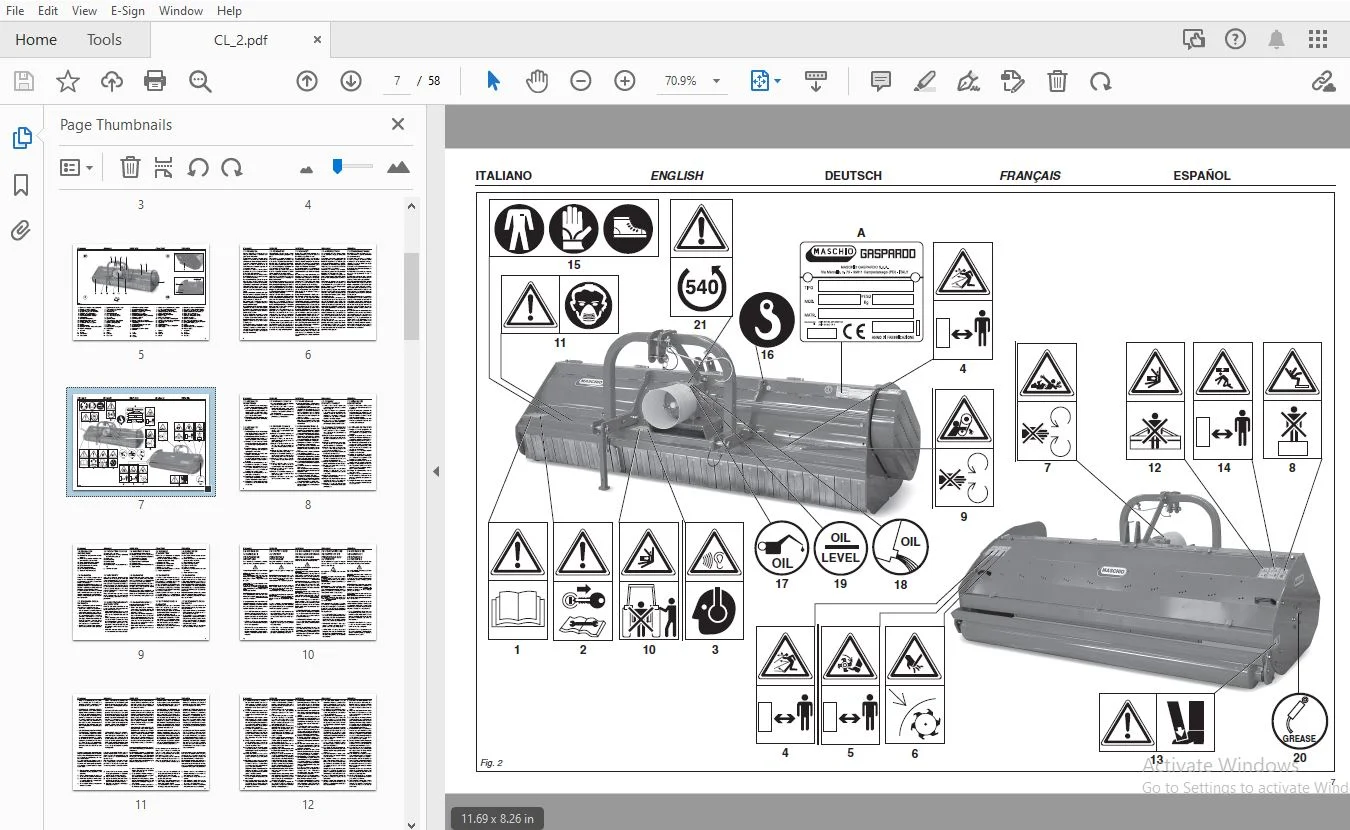The height and width of the screenshot is (830, 1350).
Task: Select page 5 thumbnail
Action: (x=141, y=293)
